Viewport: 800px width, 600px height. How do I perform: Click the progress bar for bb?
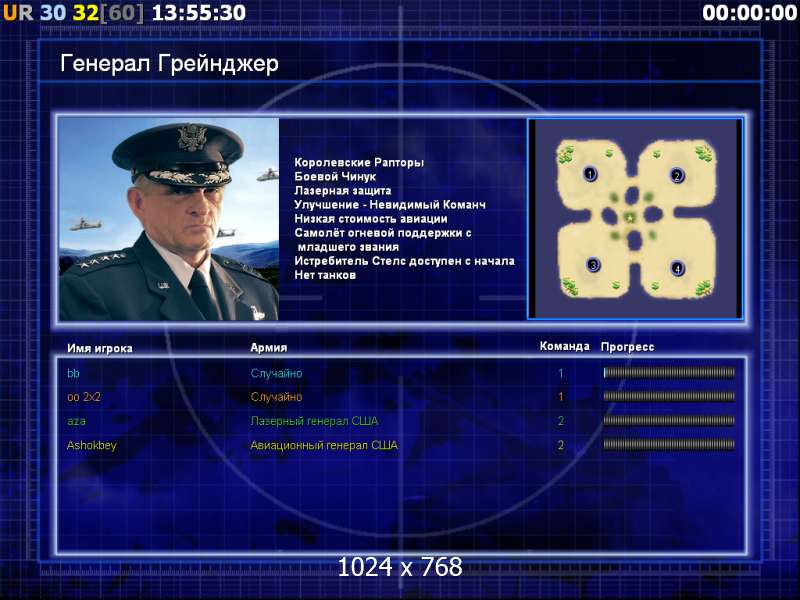[x=668, y=373]
